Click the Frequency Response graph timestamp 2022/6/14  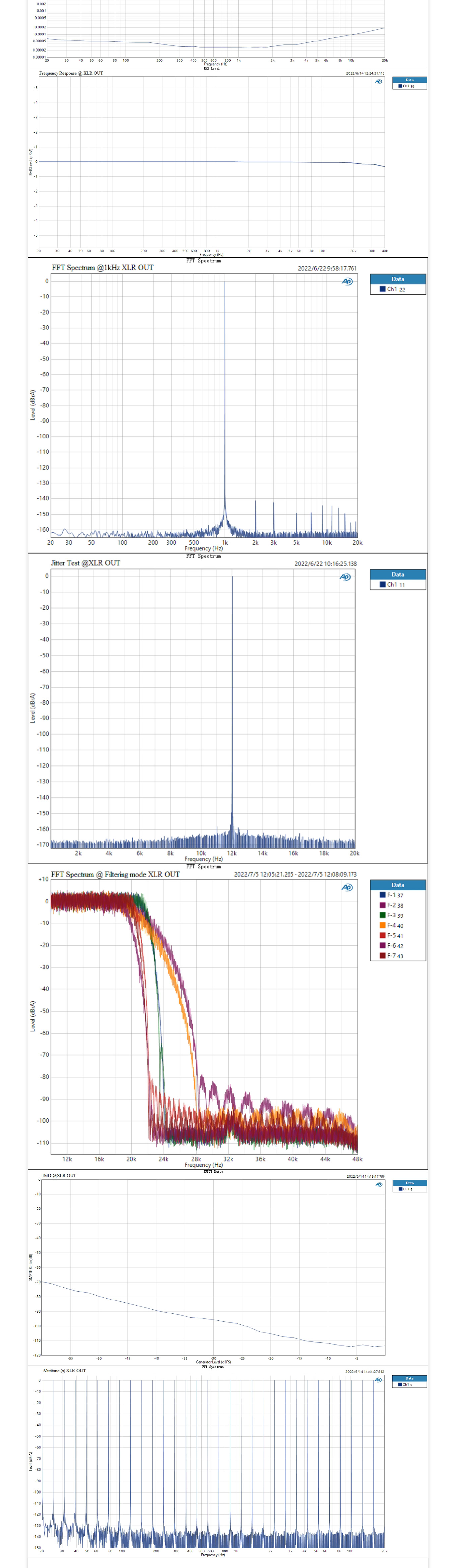366,73
